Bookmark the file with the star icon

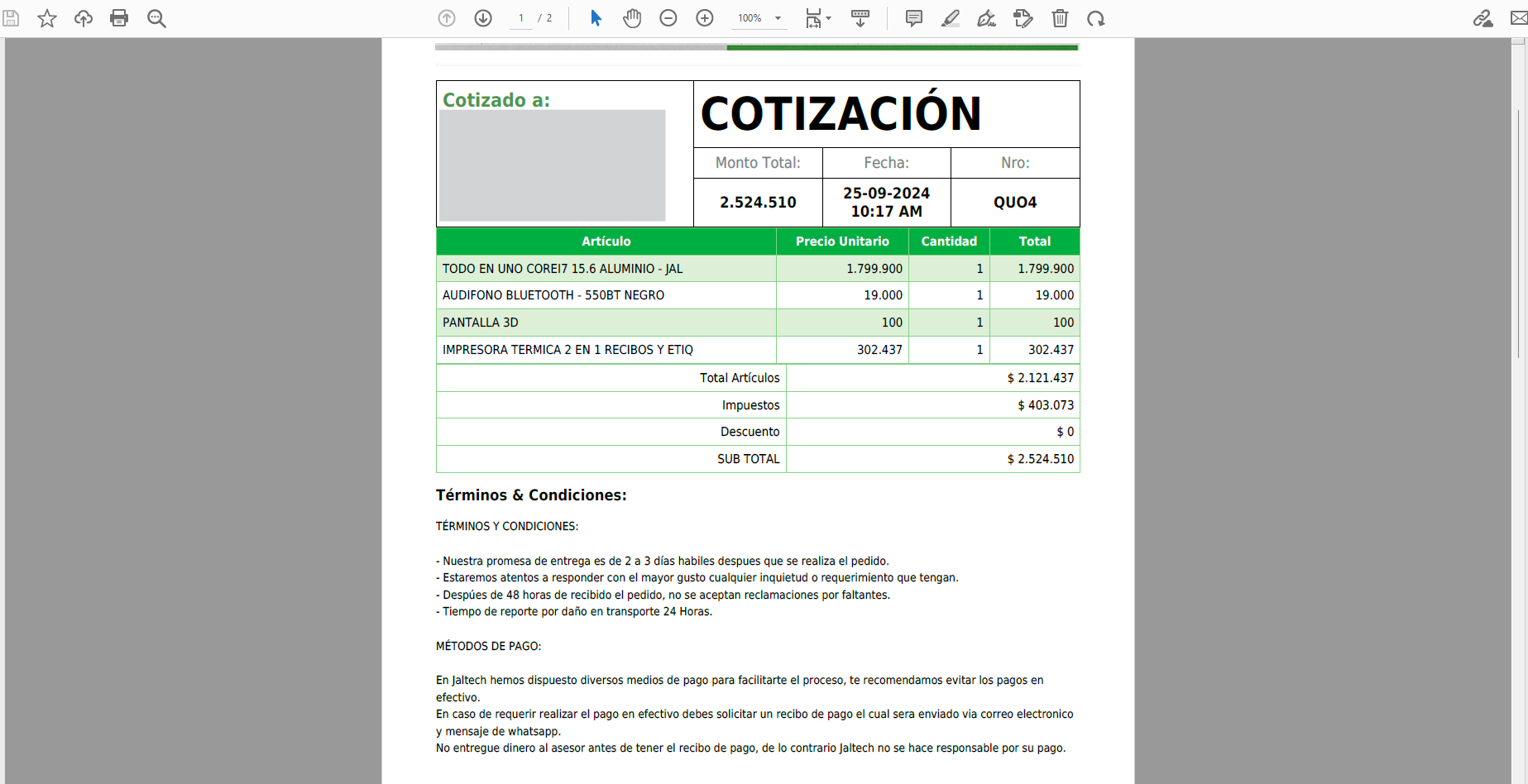point(47,18)
